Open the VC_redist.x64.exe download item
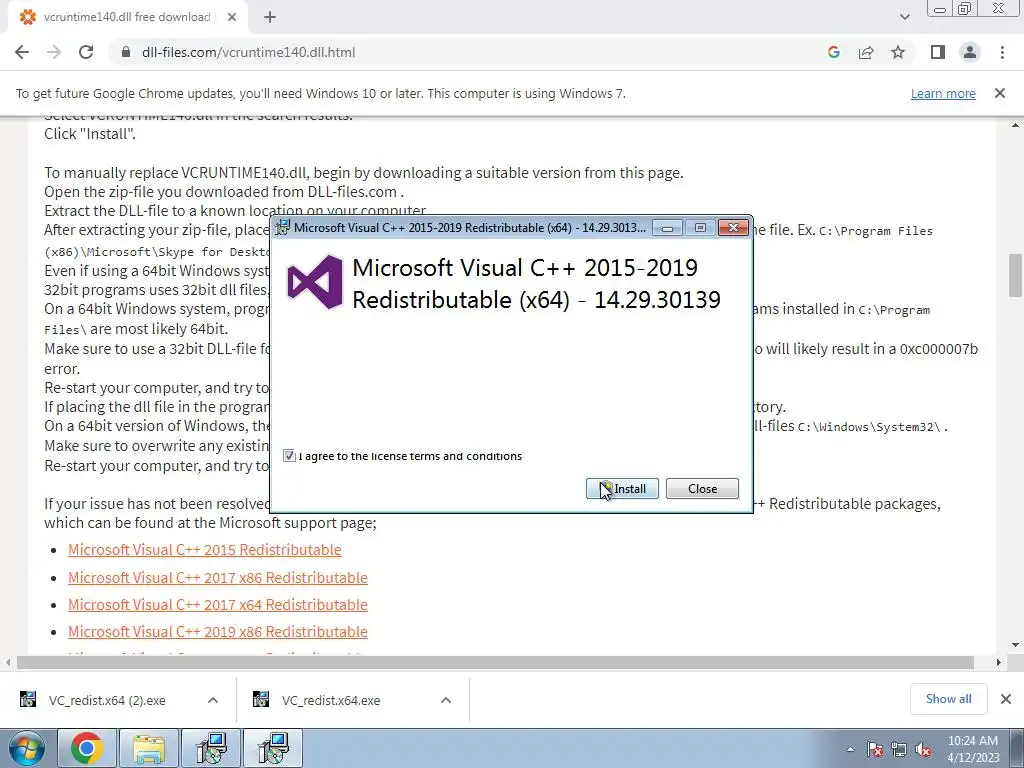 [330, 700]
